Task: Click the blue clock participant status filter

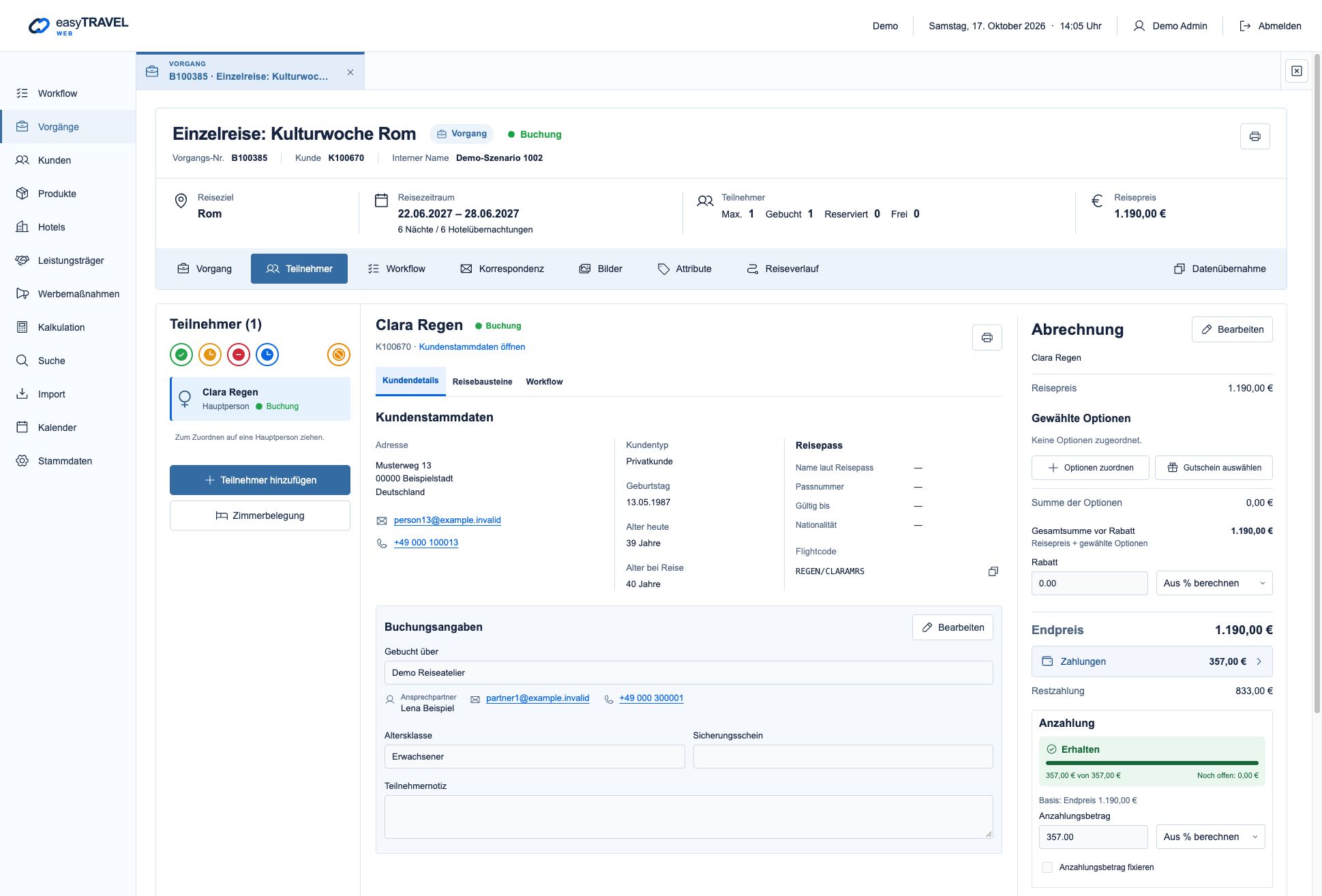Action: pos(267,355)
